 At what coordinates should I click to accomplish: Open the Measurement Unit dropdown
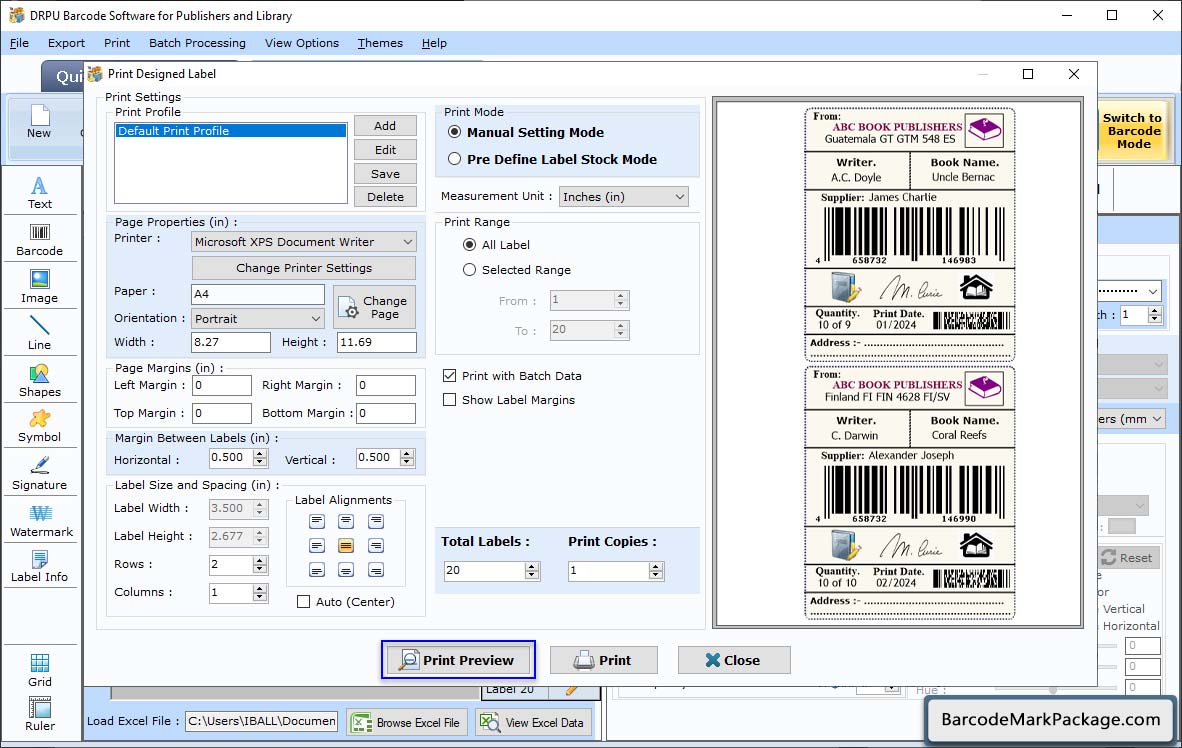click(624, 197)
